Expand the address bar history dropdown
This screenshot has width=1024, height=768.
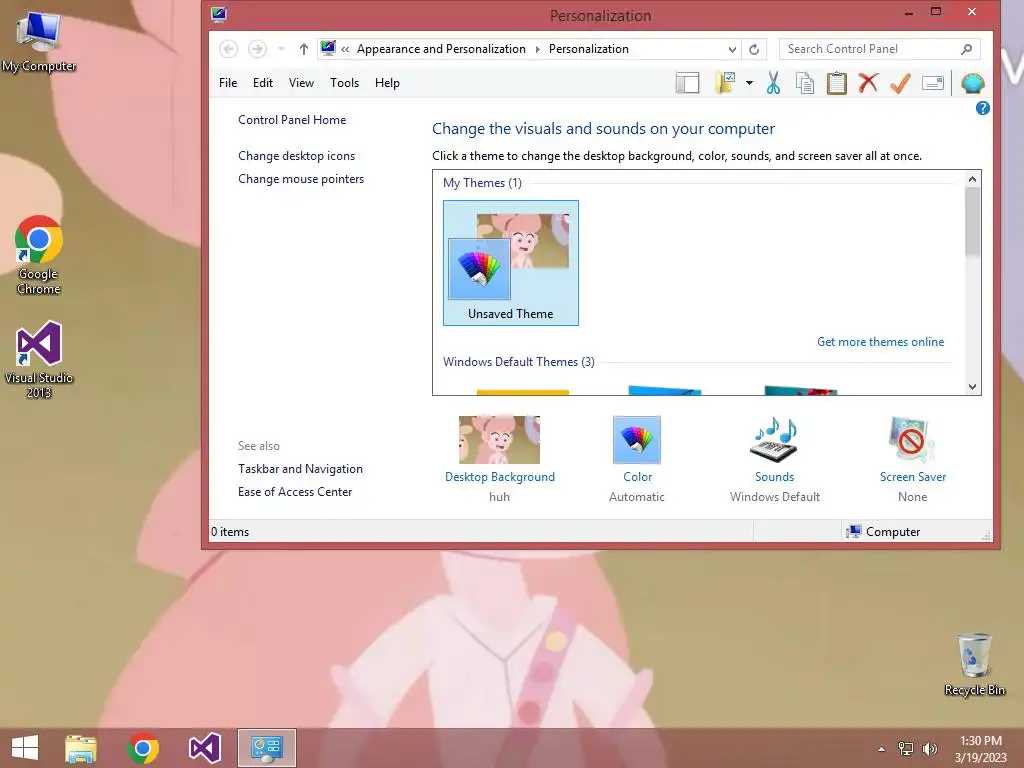pyautogui.click(x=732, y=49)
